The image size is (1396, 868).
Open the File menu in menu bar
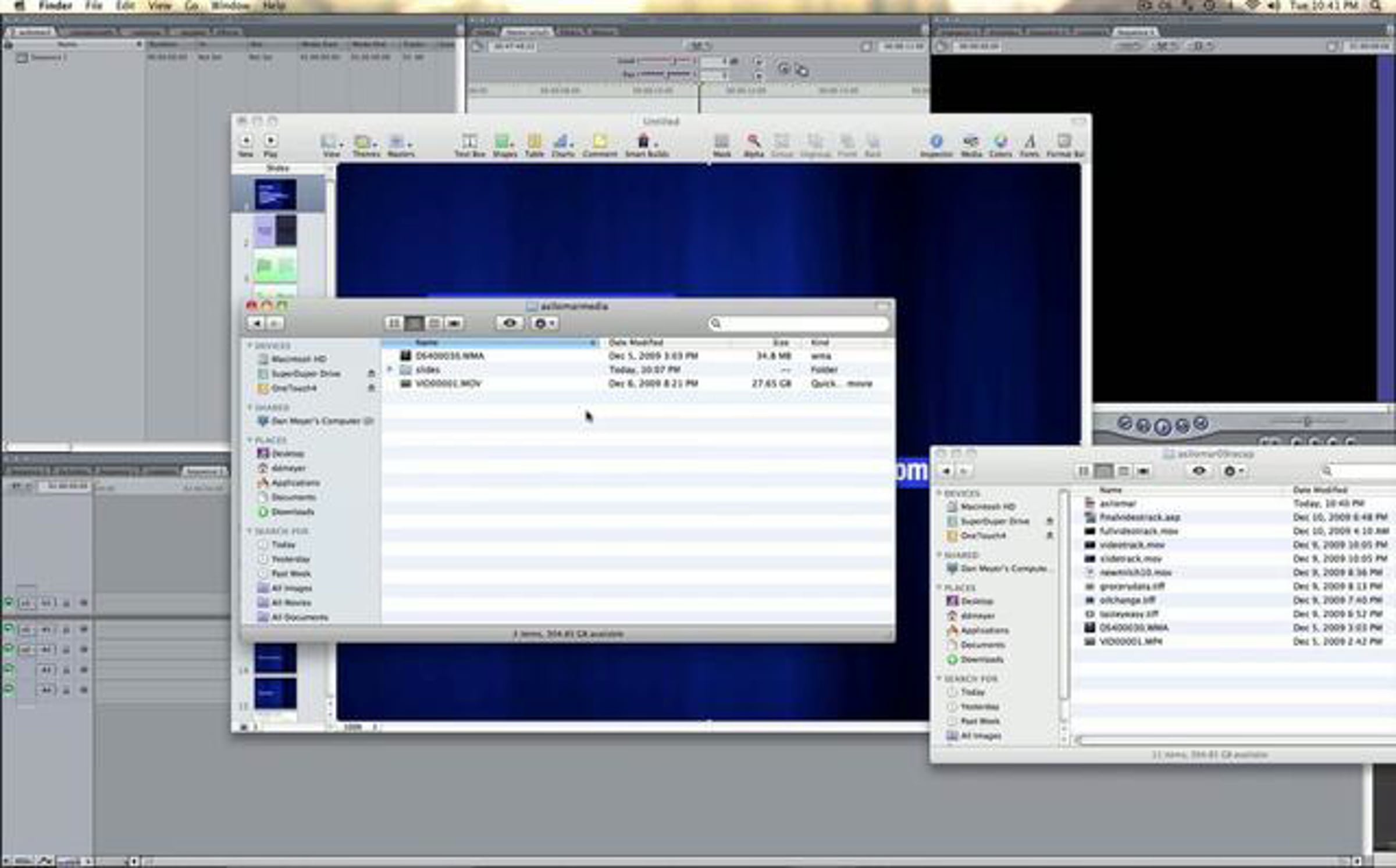[94, 6]
